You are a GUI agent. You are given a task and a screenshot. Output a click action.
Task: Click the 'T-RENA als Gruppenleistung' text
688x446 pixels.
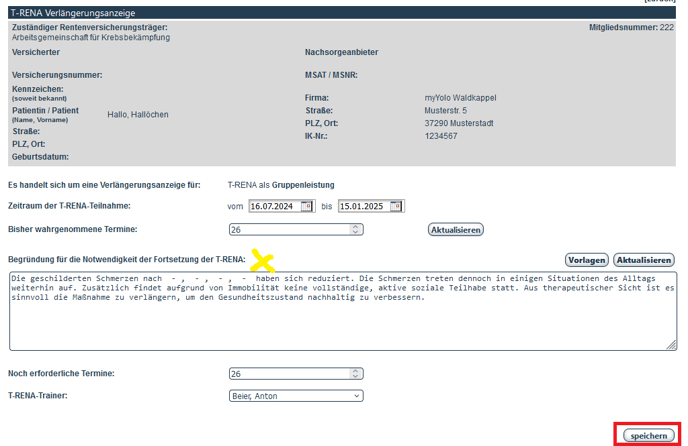point(281,185)
